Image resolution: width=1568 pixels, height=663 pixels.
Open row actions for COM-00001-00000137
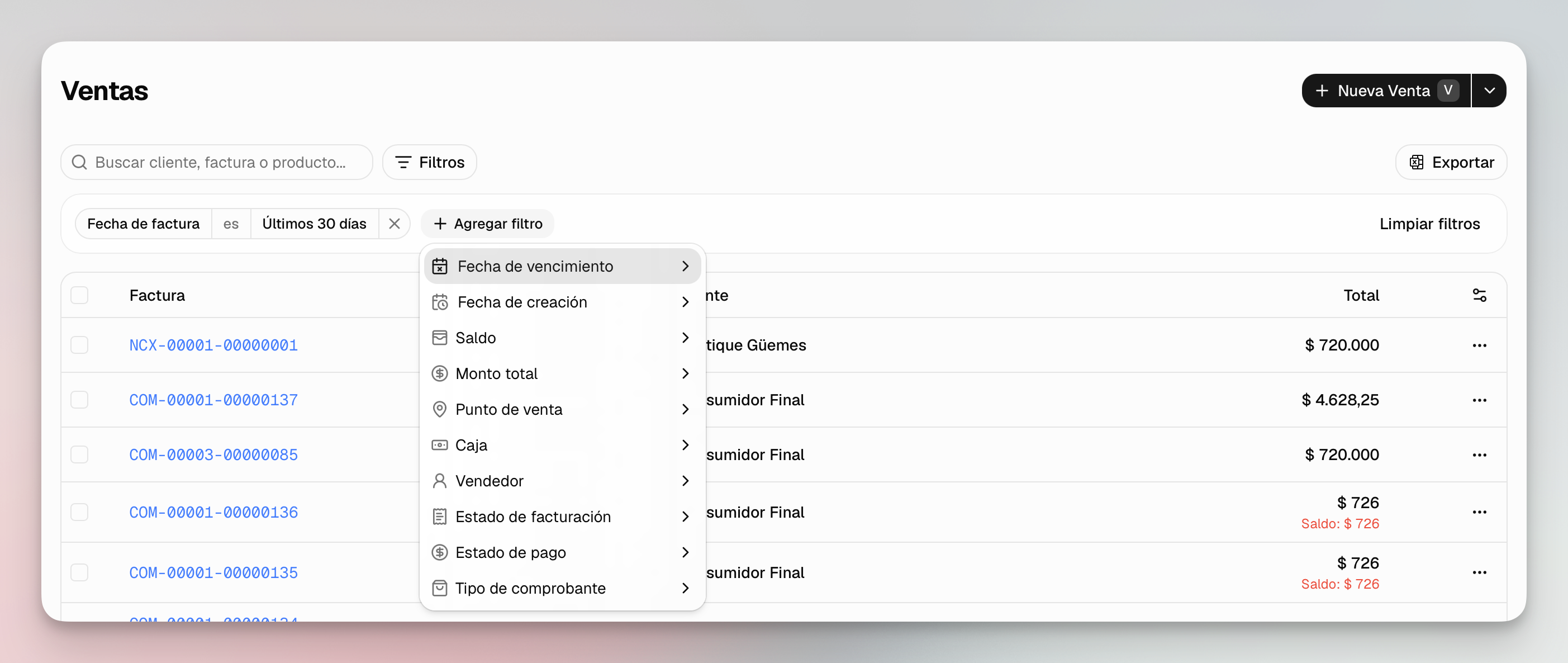(x=1479, y=400)
